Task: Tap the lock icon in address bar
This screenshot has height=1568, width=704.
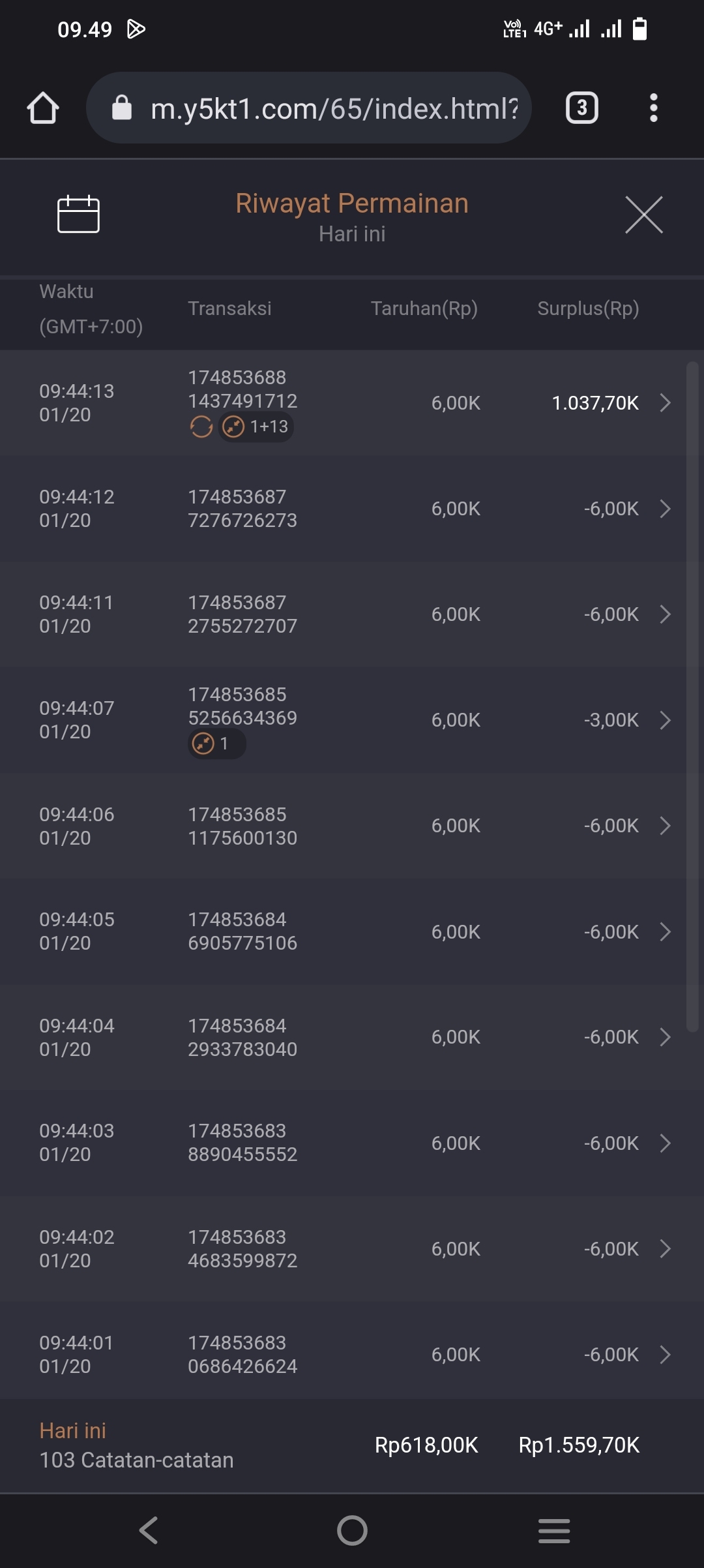Action: click(x=122, y=108)
